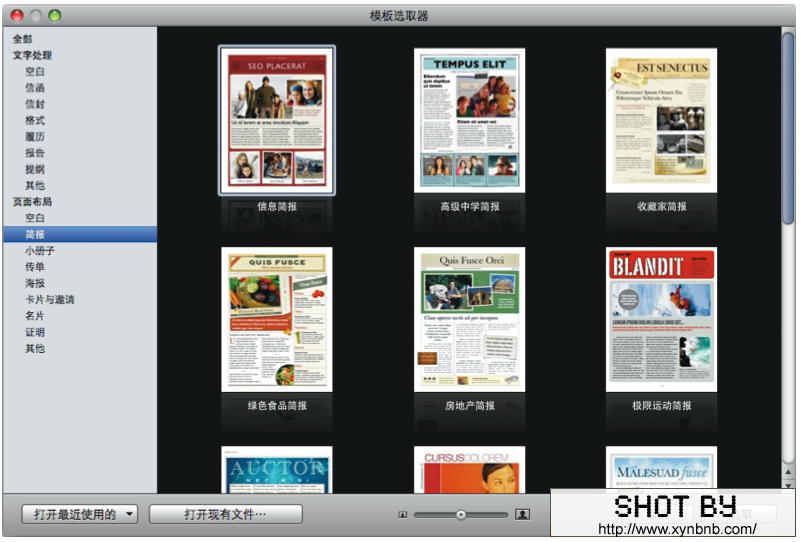Click the 高级中学简报 label text
Viewport: 801px width, 542px height.
tap(469, 206)
